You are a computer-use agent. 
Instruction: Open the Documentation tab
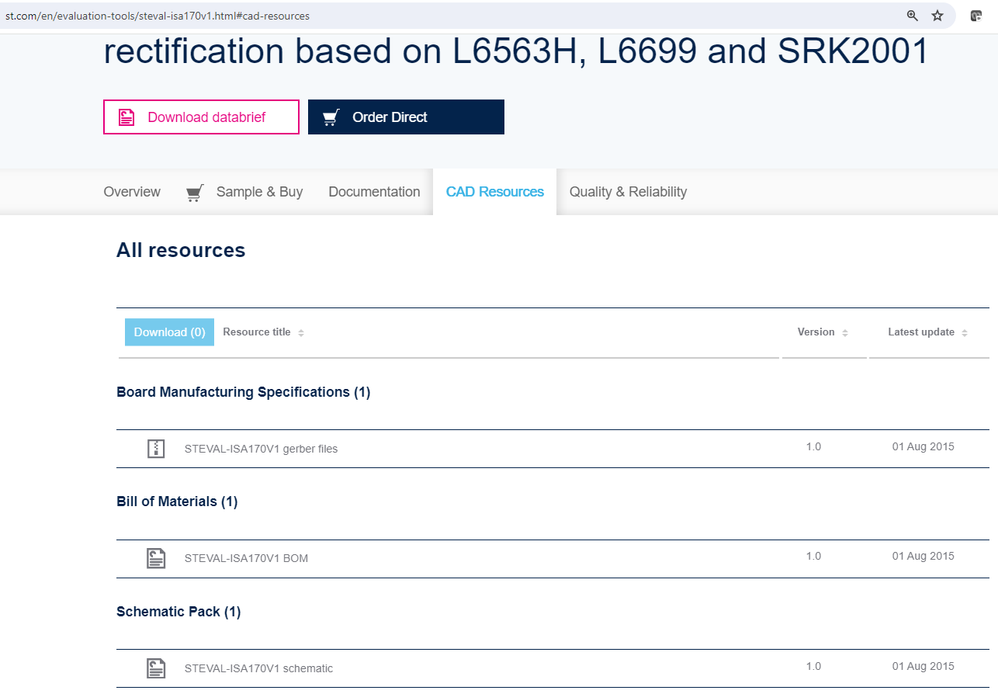pyautogui.click(x=374, y=192)
